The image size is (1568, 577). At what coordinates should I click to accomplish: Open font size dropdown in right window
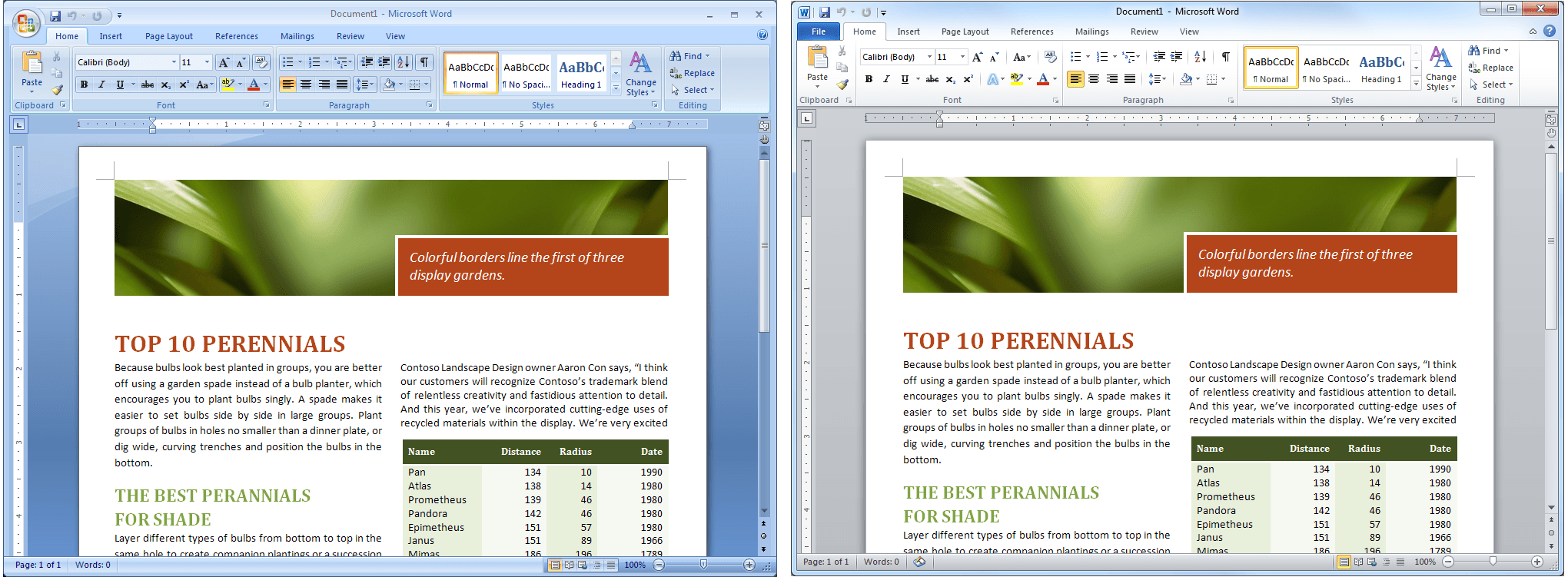pyautogui.click(x=962, y=57)
